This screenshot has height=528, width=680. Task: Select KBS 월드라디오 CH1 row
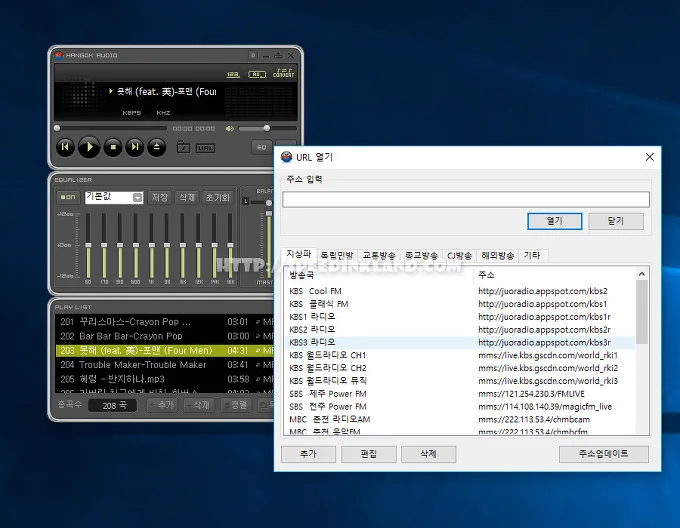point(460,355)
